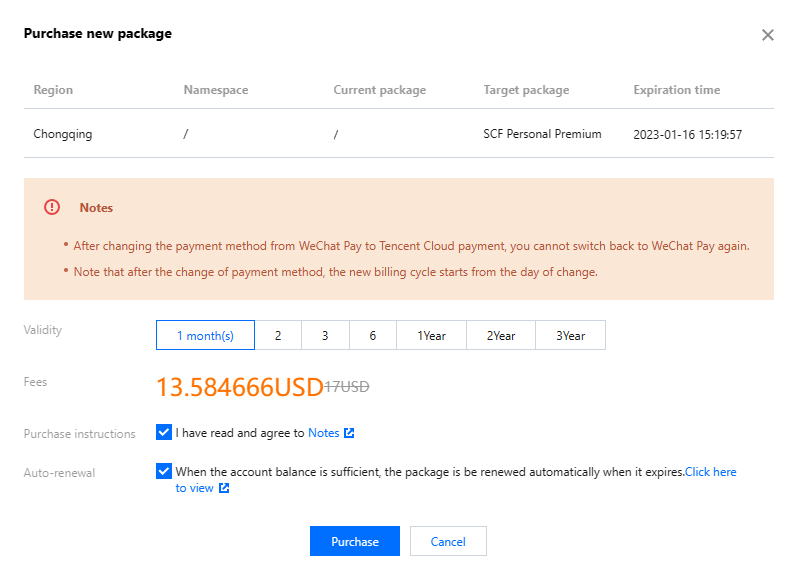798x578 pixels.
Task: Click external link icon after 'to view'
Action: (224, 488)
